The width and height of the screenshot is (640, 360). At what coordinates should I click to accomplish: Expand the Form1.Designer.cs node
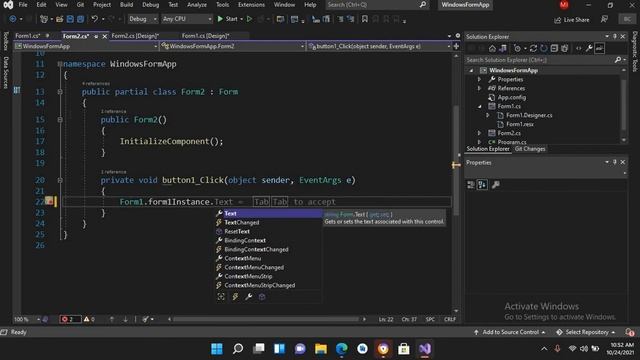488,116
